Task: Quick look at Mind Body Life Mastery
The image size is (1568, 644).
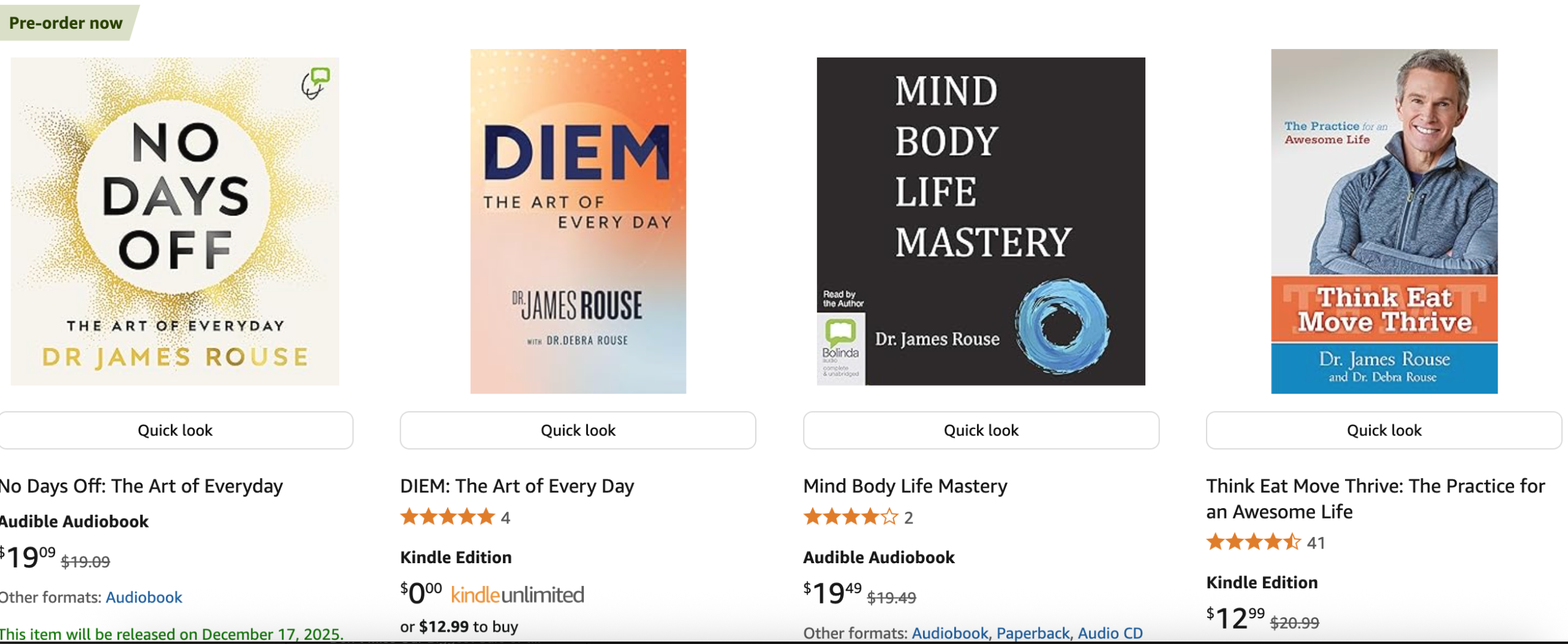Action: tap(981, 430)
